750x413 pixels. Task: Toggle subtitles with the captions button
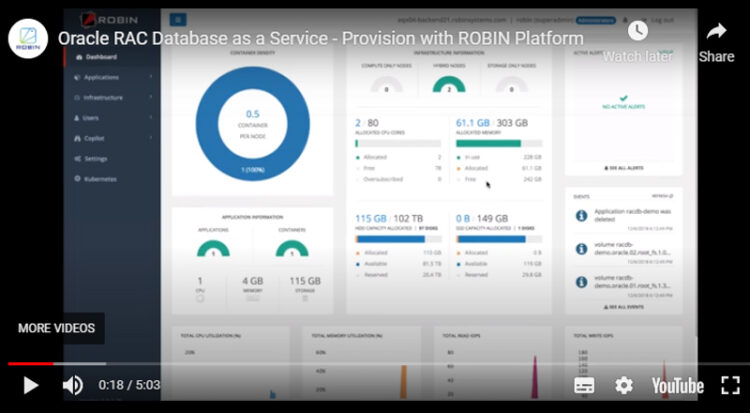(x=584, y=385)
